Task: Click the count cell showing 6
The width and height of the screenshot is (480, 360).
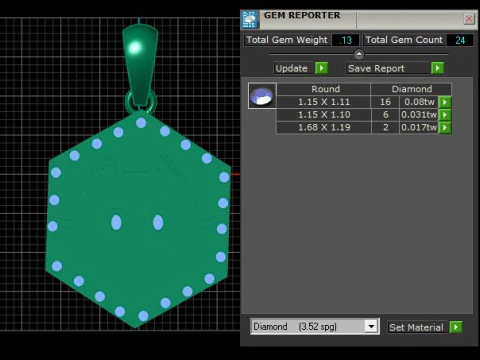Action: pyautogui.click(x=385, y=115)
